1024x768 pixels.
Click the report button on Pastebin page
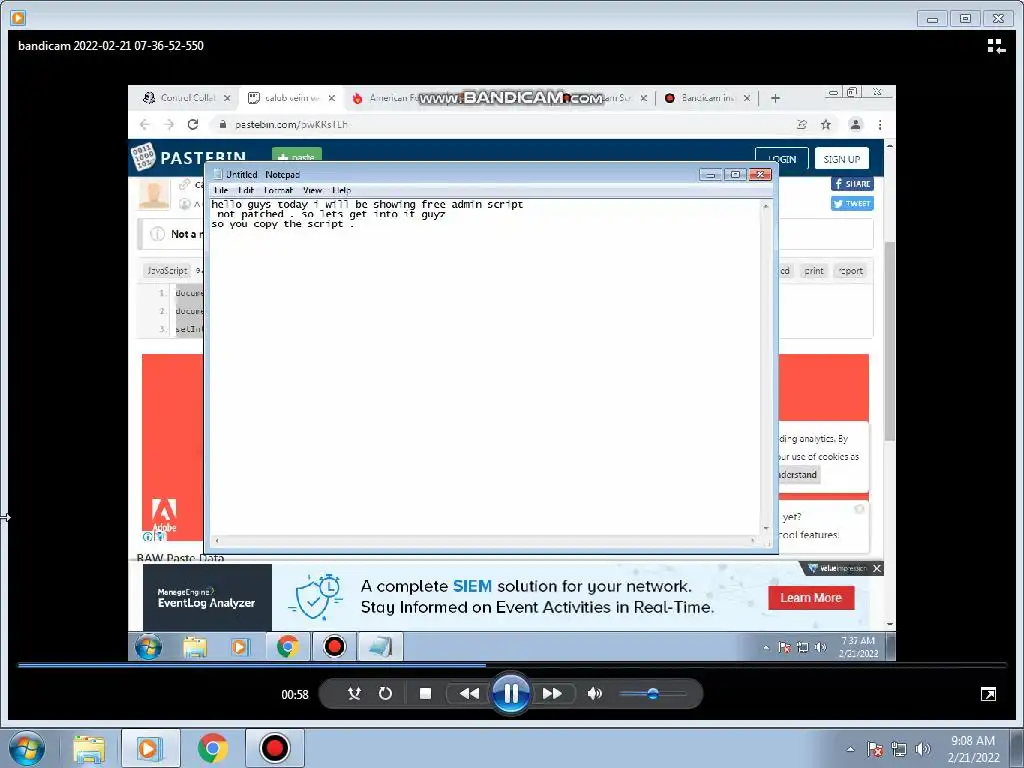click(x=850, y=270)
